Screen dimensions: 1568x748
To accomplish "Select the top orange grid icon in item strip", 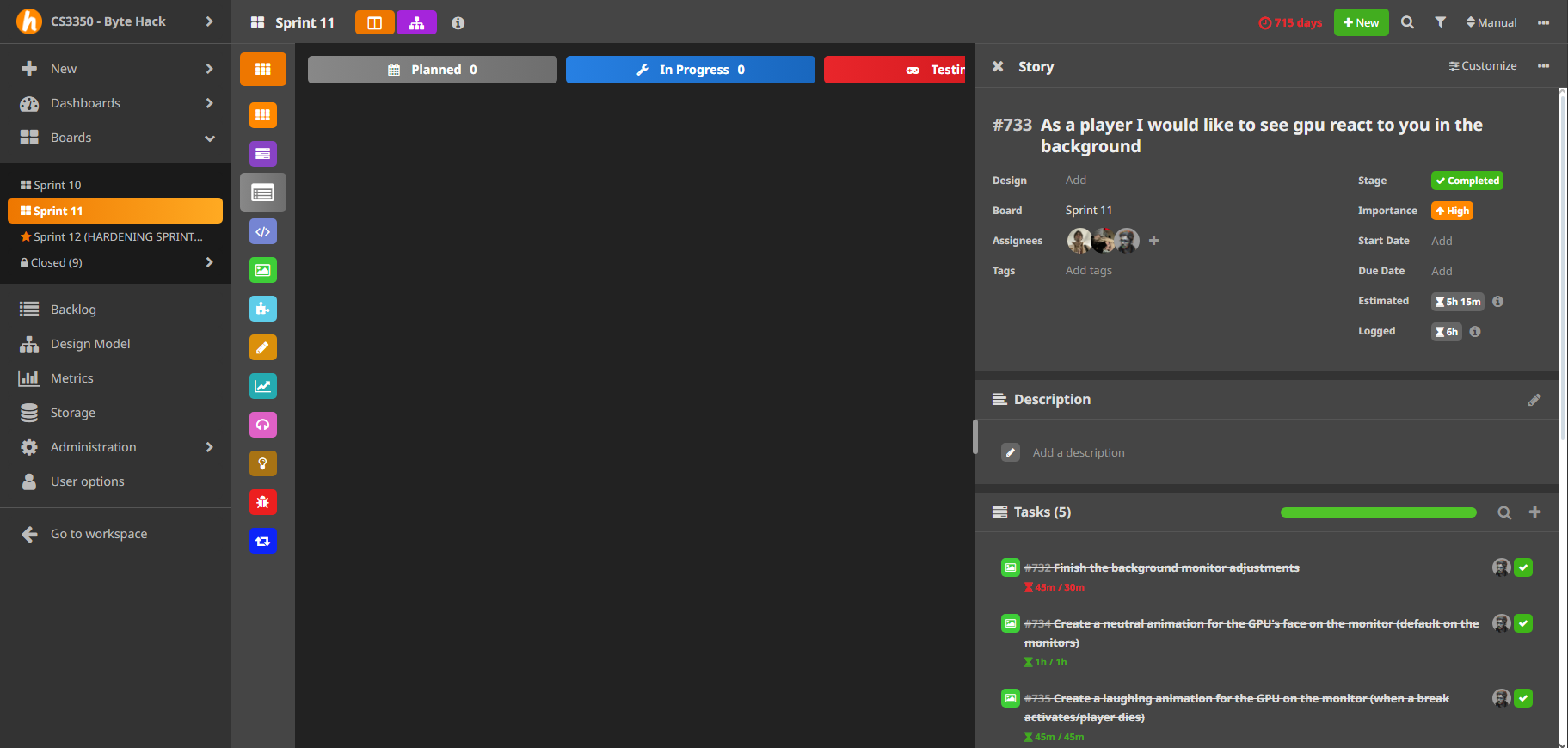I will pos(263,69).
